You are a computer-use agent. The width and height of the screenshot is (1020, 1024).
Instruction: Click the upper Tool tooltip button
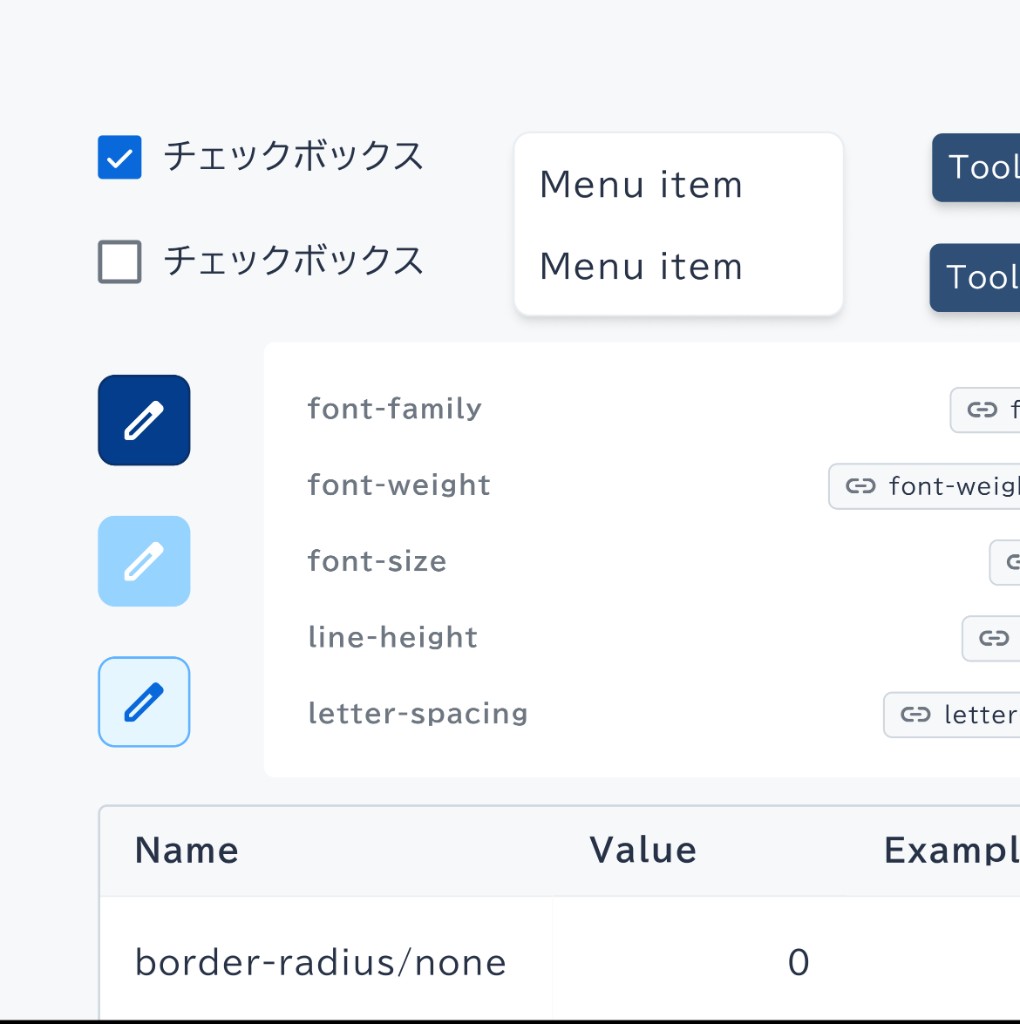pos(976,167)
